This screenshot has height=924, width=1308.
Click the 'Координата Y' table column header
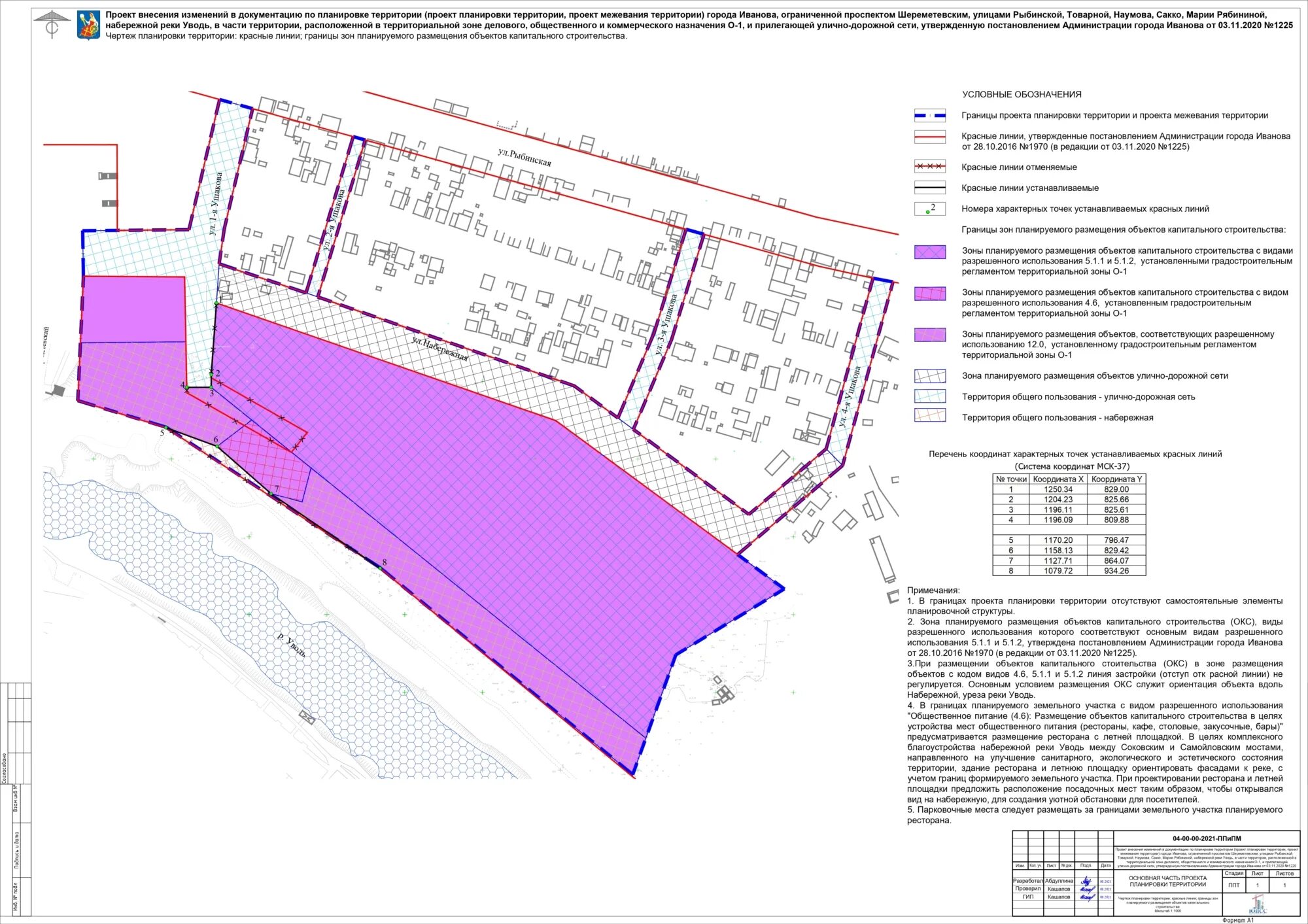click(1116, 479)
